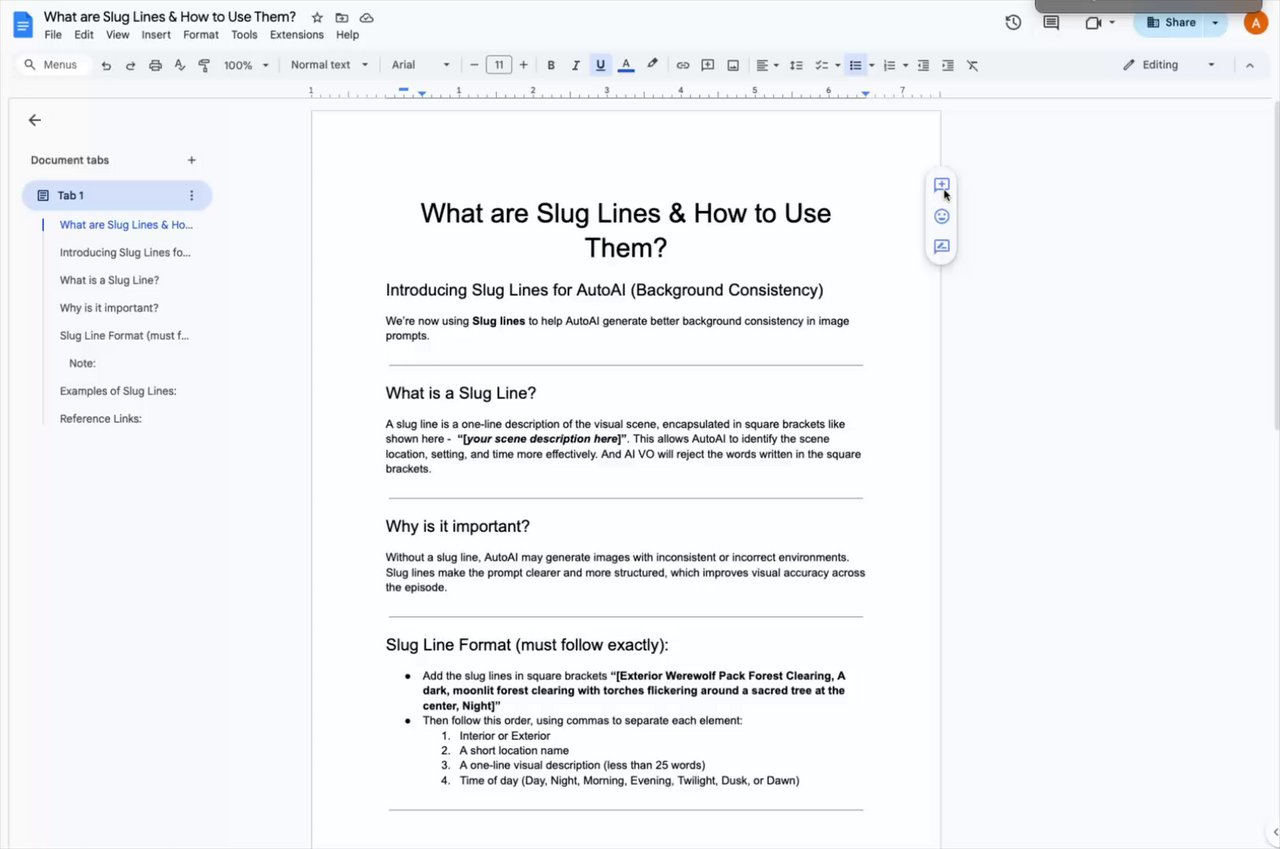Open the text color picker
This screenshot has height=849, width=1280.
[626, 65]
